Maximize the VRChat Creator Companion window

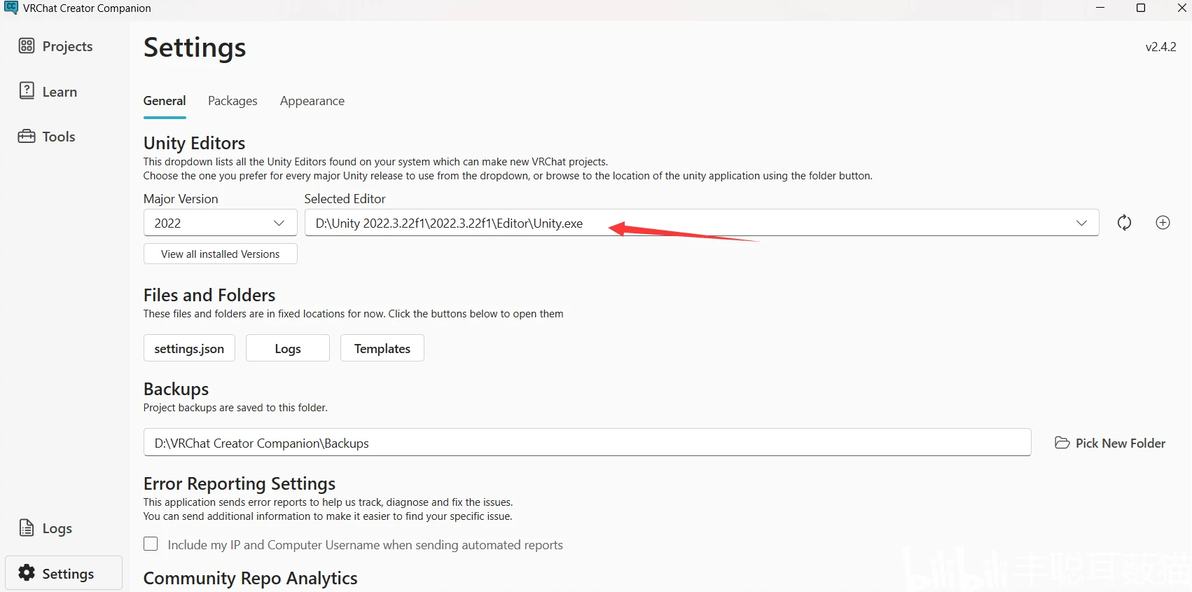point(1141,8)
